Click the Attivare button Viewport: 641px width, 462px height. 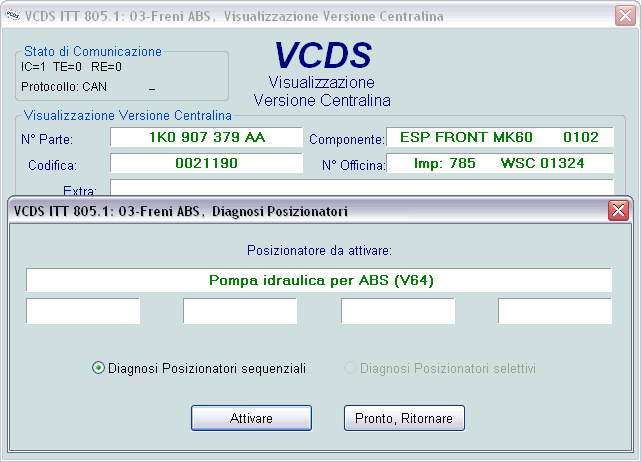point(251,418)
